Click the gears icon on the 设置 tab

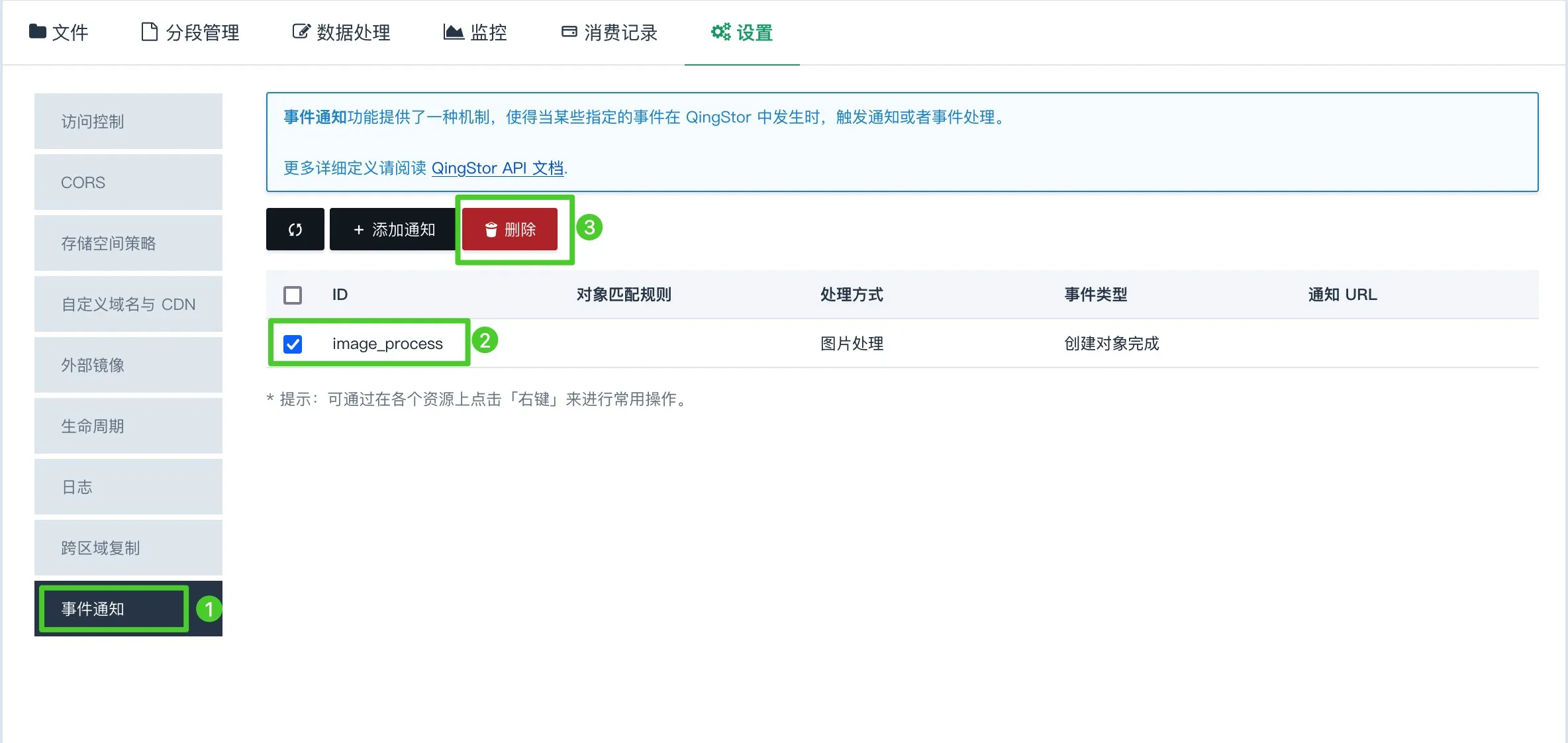(721, 30)
